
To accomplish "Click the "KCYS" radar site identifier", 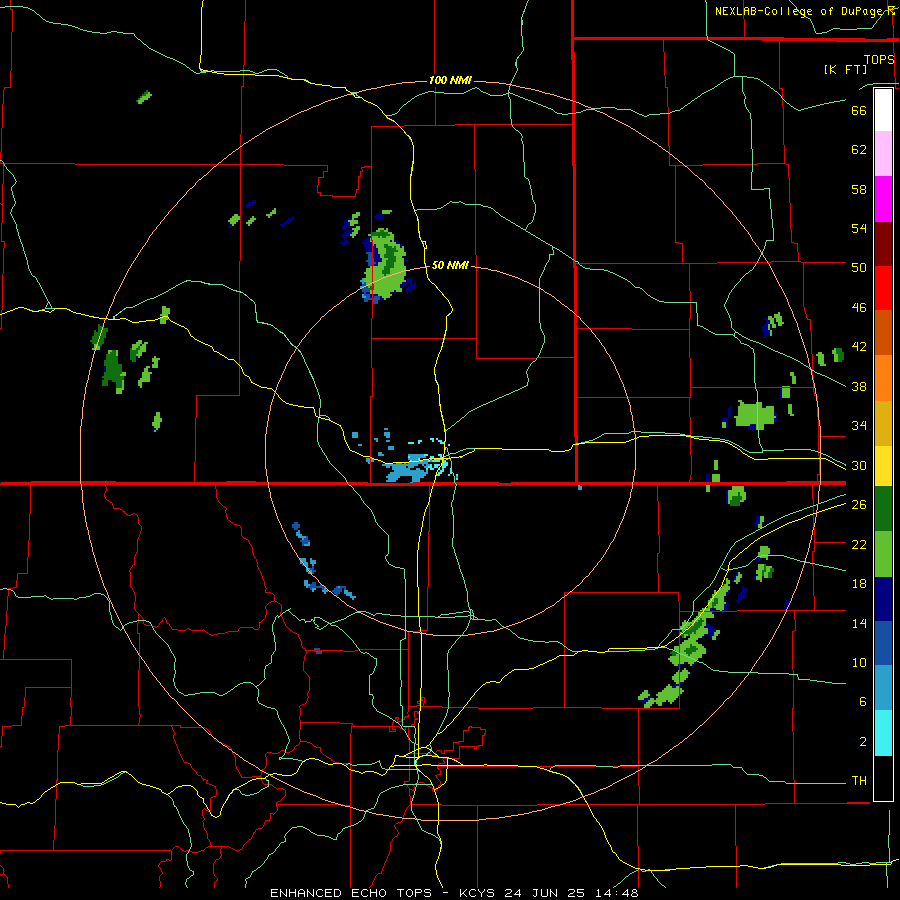I will pos(479,893).
